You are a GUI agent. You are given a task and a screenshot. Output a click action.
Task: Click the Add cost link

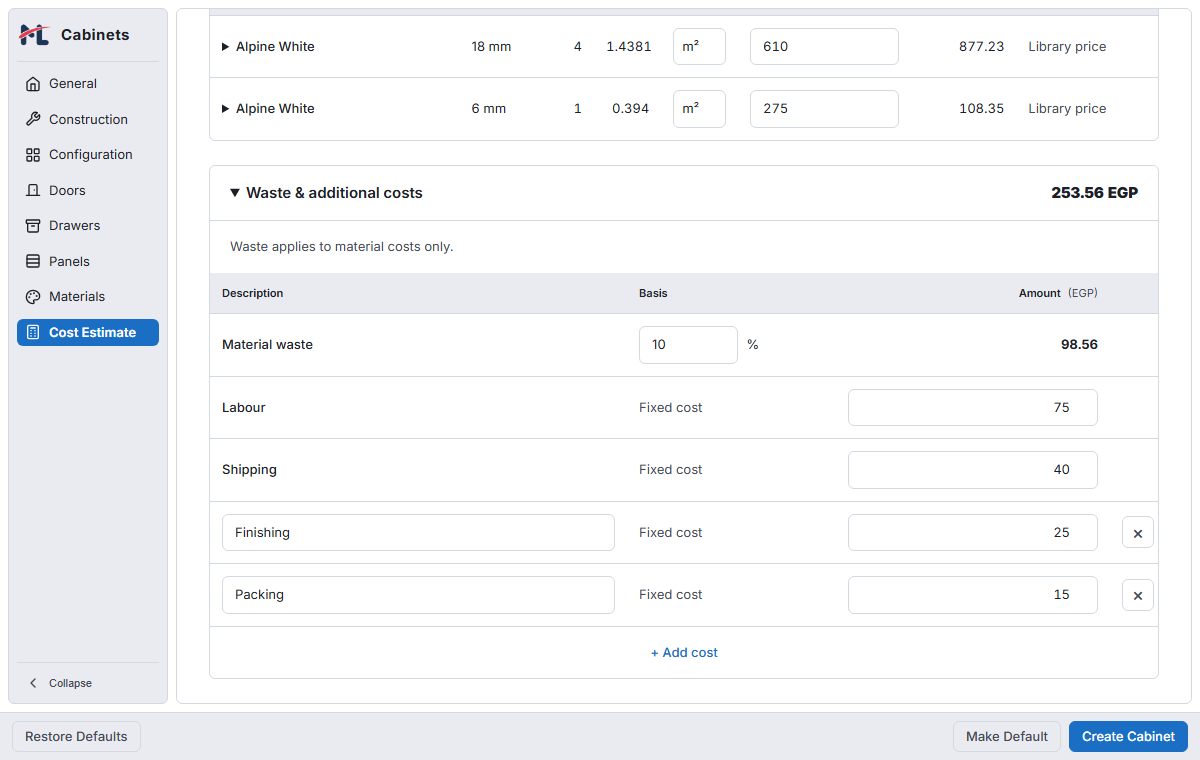(x=684, y=653)
